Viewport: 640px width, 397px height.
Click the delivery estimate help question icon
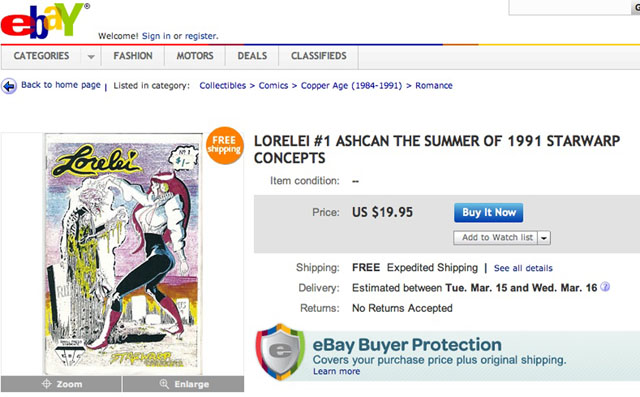(605, 287)
